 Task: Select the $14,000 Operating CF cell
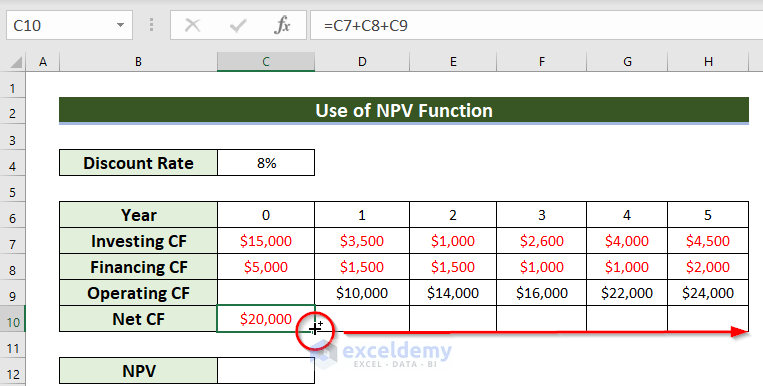tap(453, 293)
